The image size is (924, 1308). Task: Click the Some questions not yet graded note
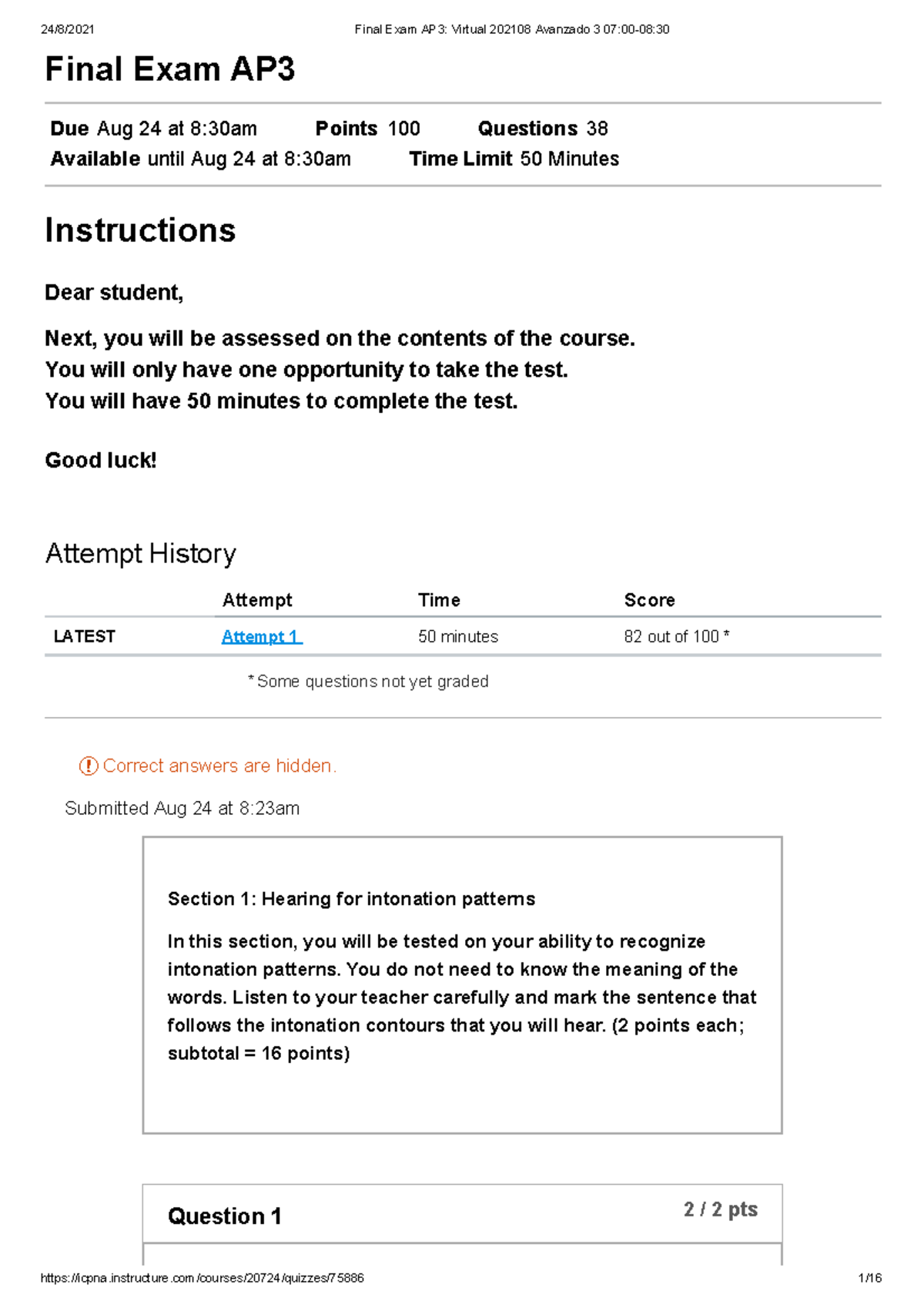point(368,681)
